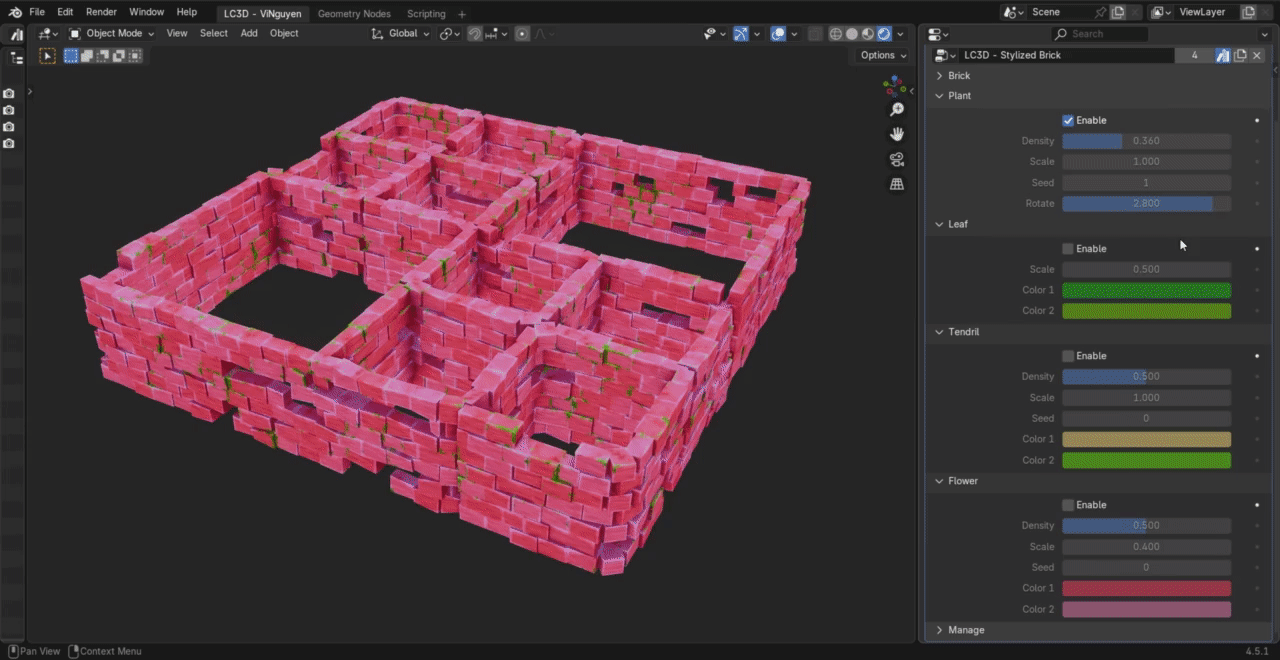The width and height of the screenshot is (1280, 660).
Task: Click the zoom magnifier viewport icon
Action: [x=897, y=109]
